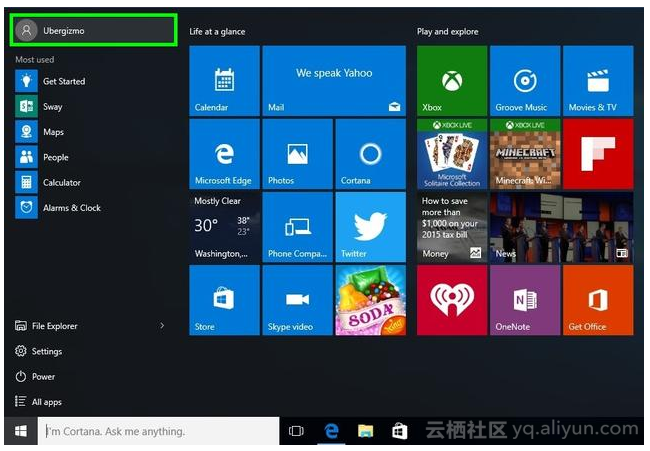
Task: Launch the Minecraft tile
Action: [x=525, y=154]
